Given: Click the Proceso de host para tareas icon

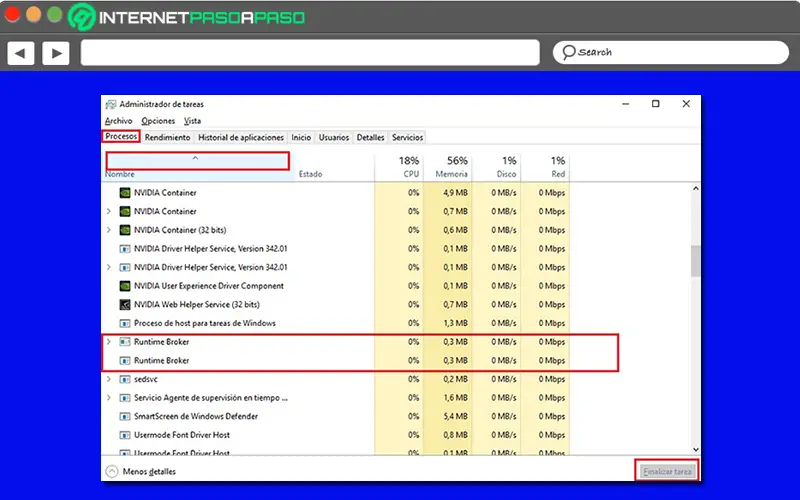Looking at the screenshot, I should tap(124, 323).
